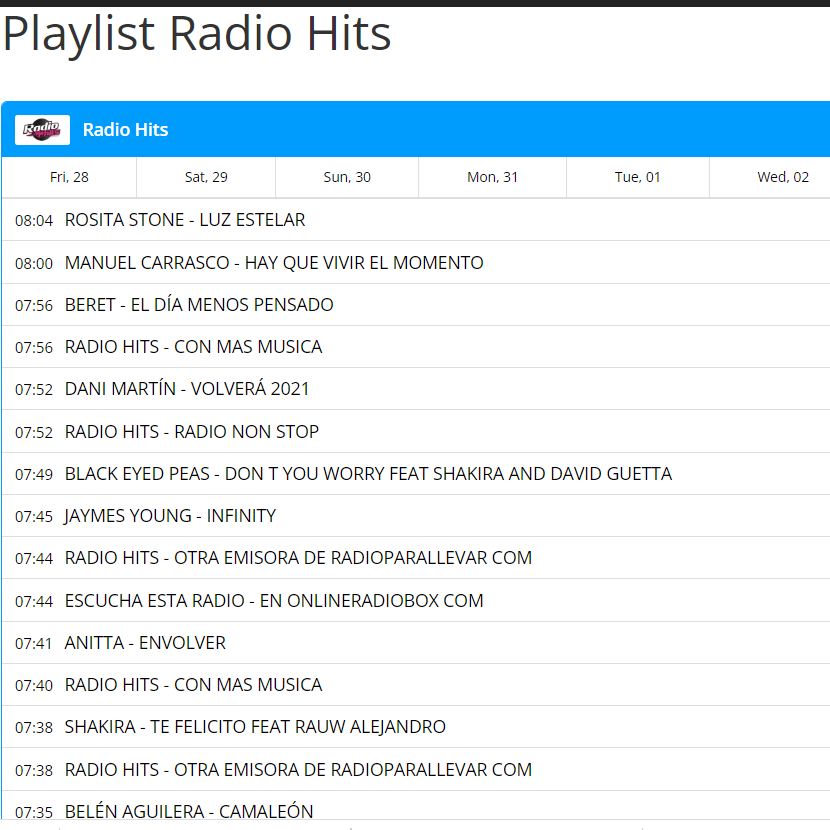Select the Sat, 29 day tab

point(206,177)
